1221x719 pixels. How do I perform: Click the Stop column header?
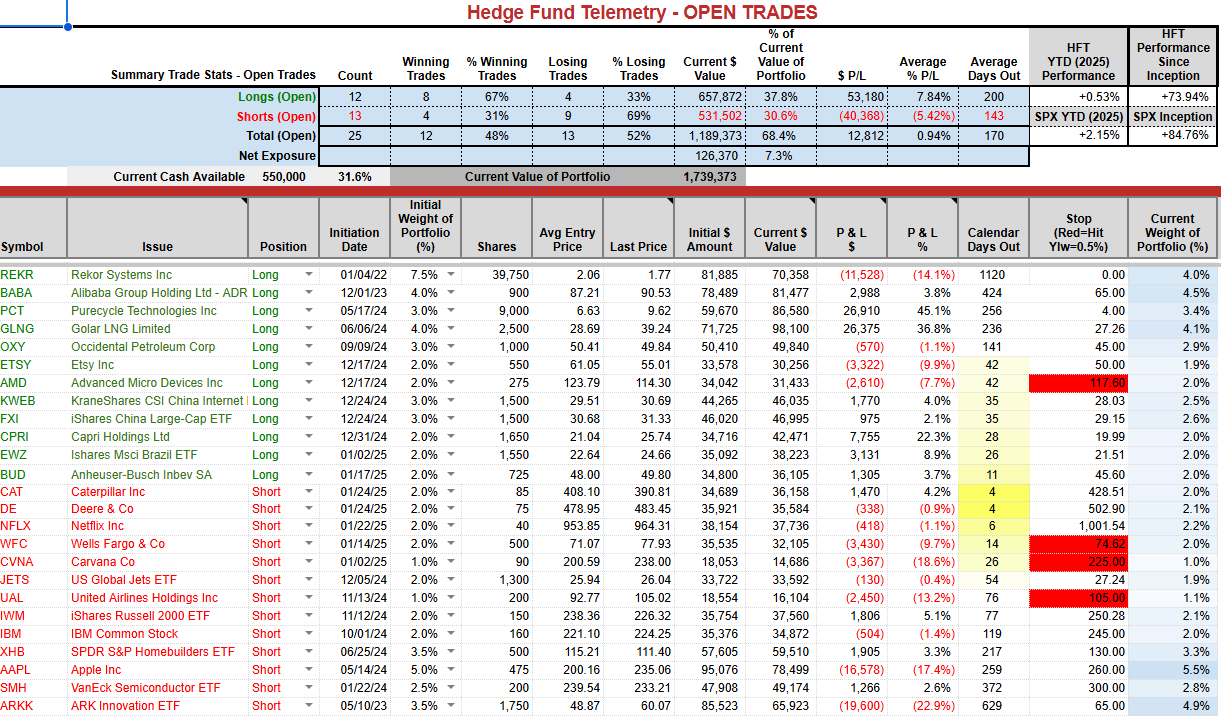pyautogui.click(x=1078, y=227)
